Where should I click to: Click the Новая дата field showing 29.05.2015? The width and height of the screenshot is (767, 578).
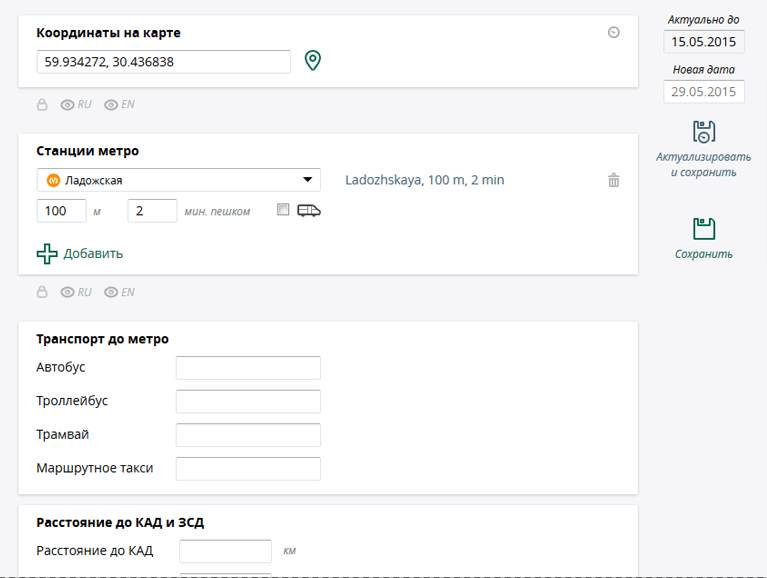pos(704,92)
